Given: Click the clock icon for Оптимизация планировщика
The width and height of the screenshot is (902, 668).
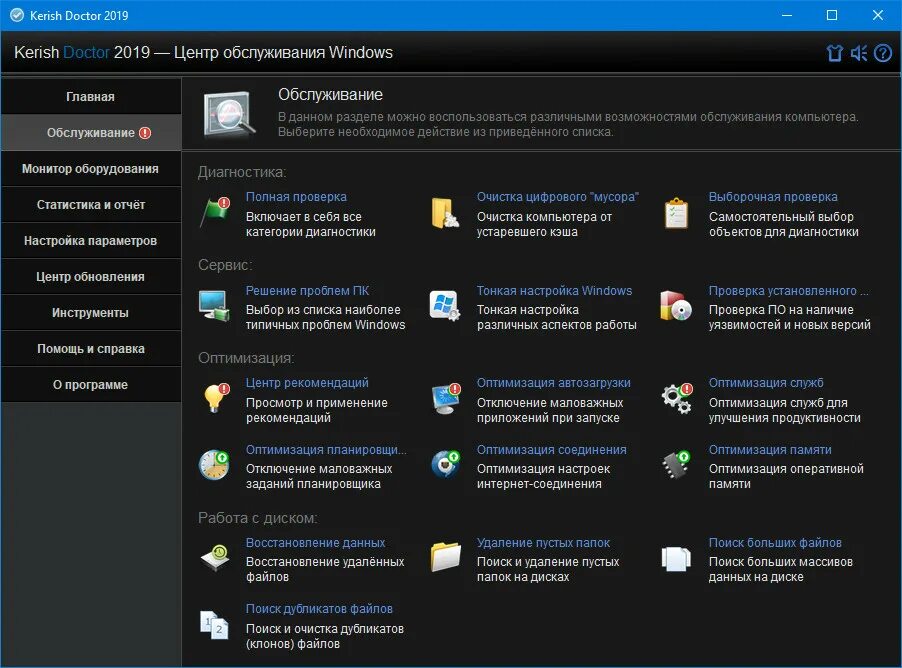Looking at the screenshot, I should tap(215, 465).
